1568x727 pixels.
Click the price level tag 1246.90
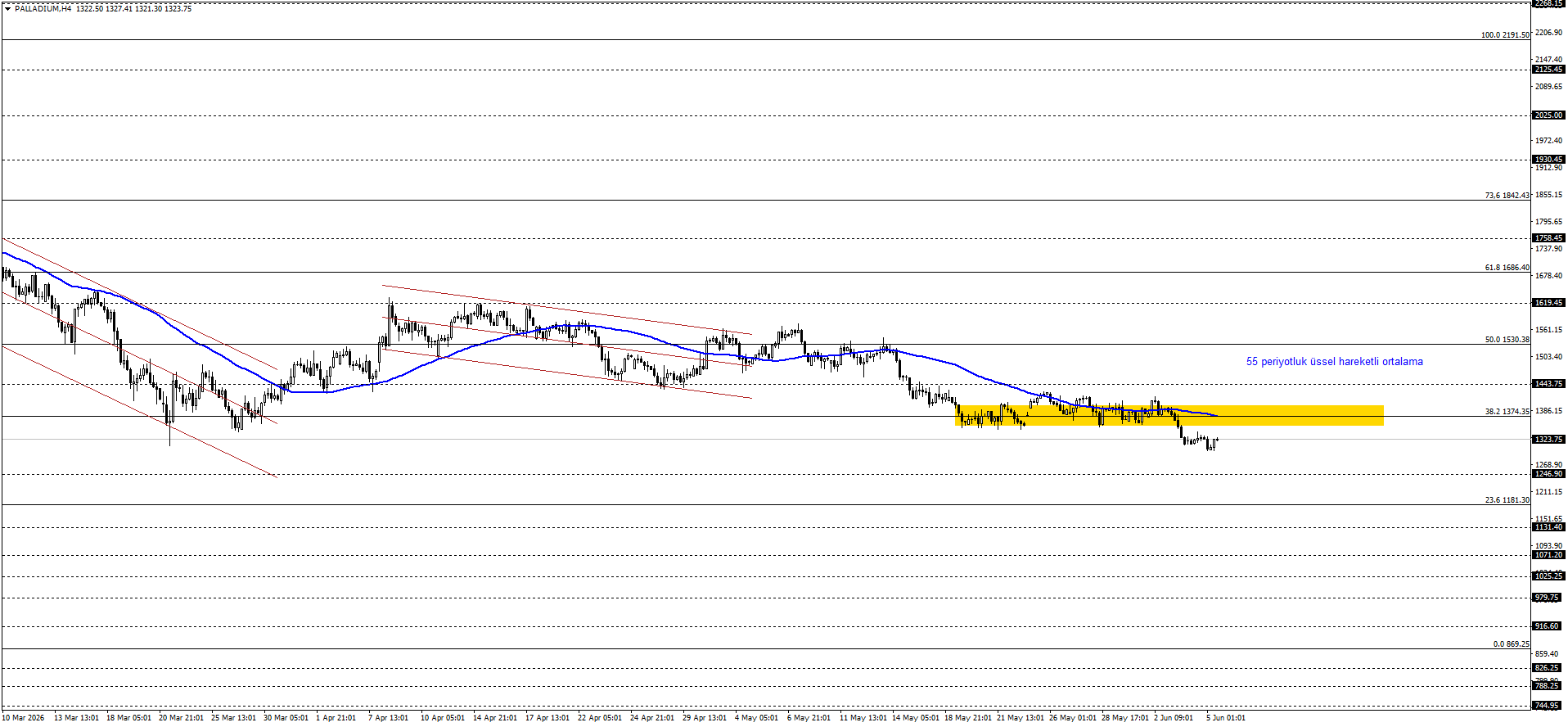pyautogui.click(x=1548, y=474)
